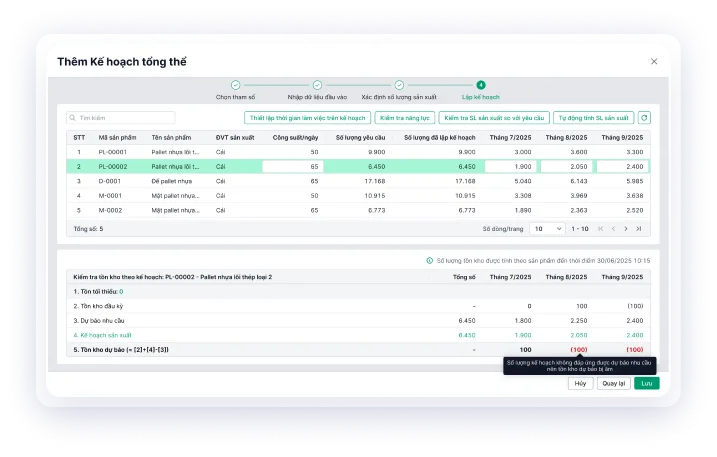Go to the next table page
The width and height of the screenshot is (717, 457).
[627, 229]
